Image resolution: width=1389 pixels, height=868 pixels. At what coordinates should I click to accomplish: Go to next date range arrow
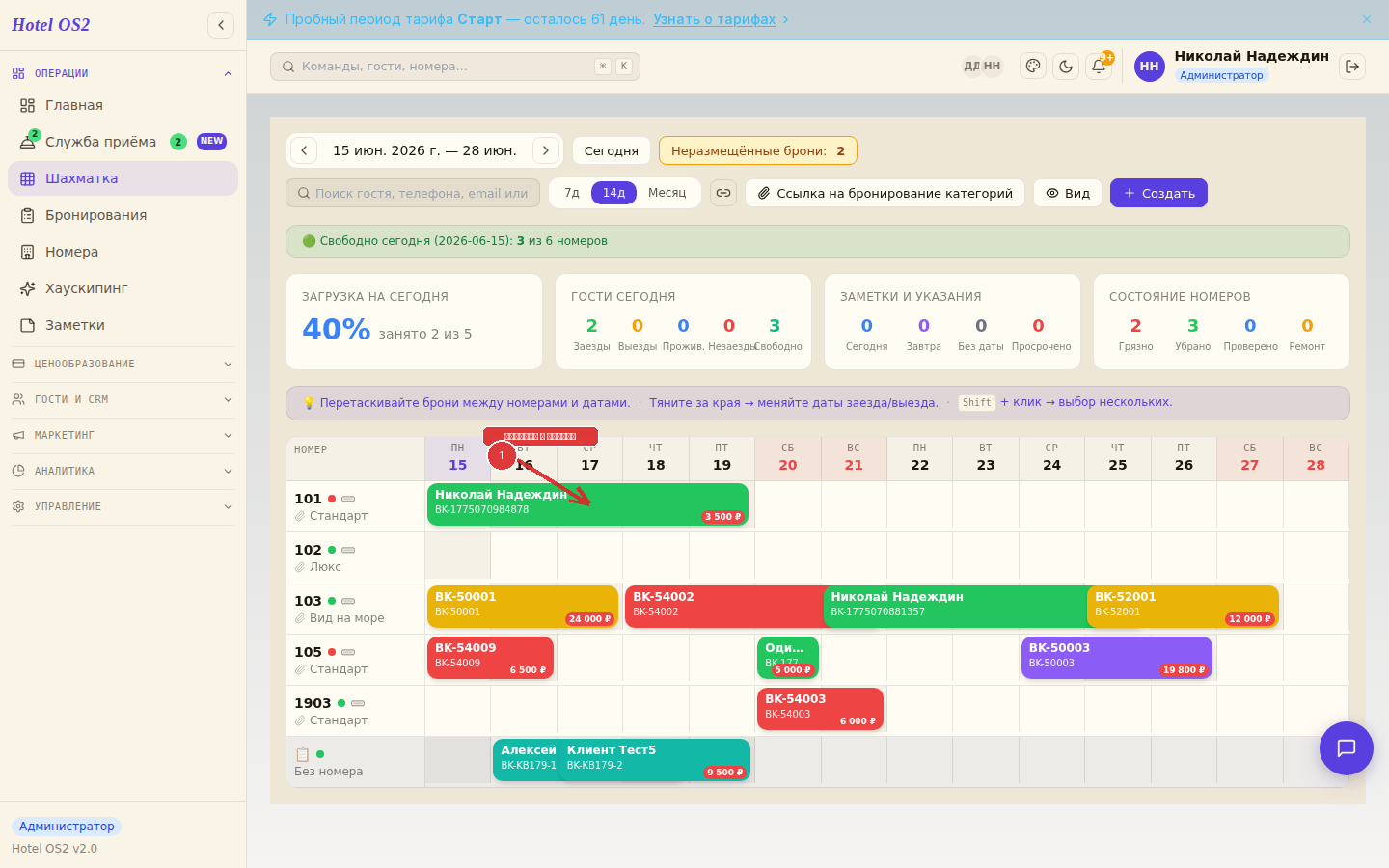pyautogui.click(x=546, y=150)
